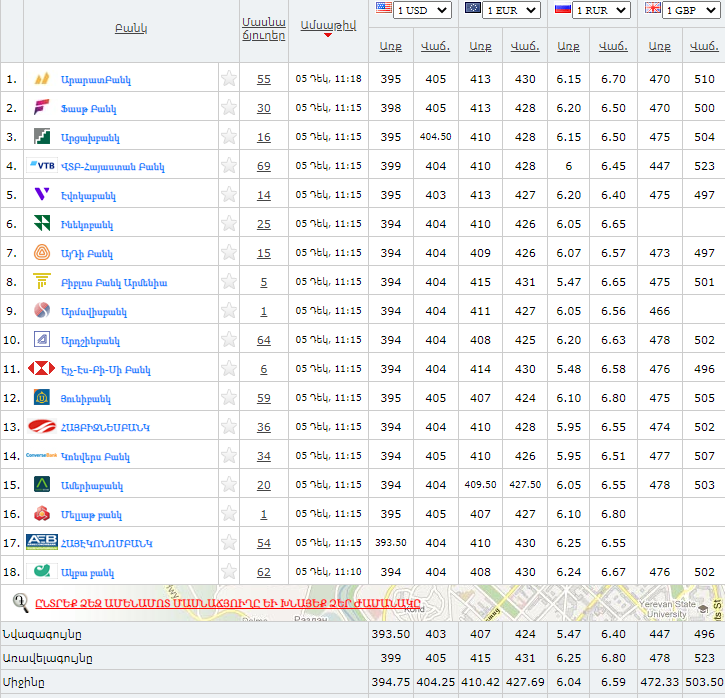This screenshot has height=698, width=725.
Task: Click the EU flag icon
Action: pos(473,8)
